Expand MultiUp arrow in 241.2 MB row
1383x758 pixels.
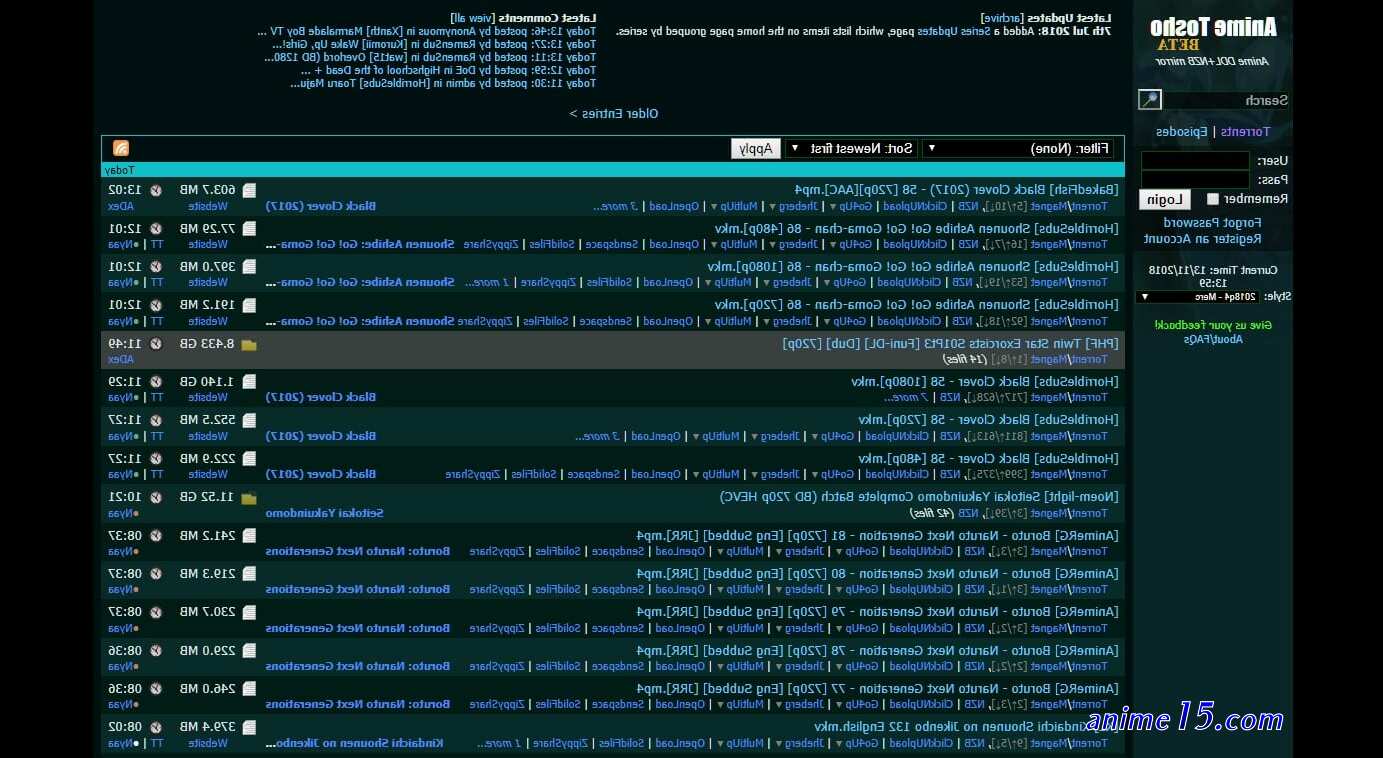click(x=719, y=551)
